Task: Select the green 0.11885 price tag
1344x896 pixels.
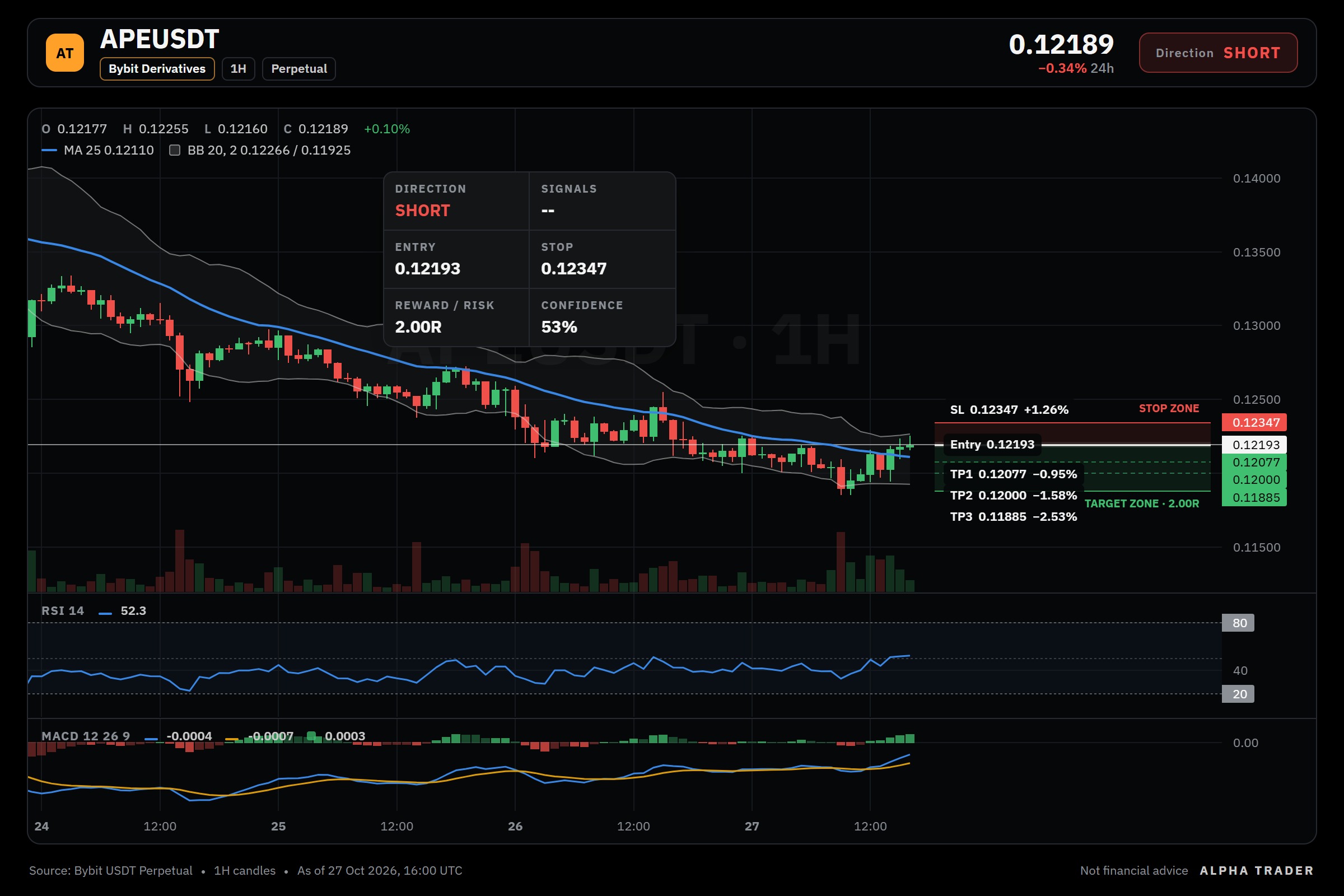Action: [x=1254, y=497]
